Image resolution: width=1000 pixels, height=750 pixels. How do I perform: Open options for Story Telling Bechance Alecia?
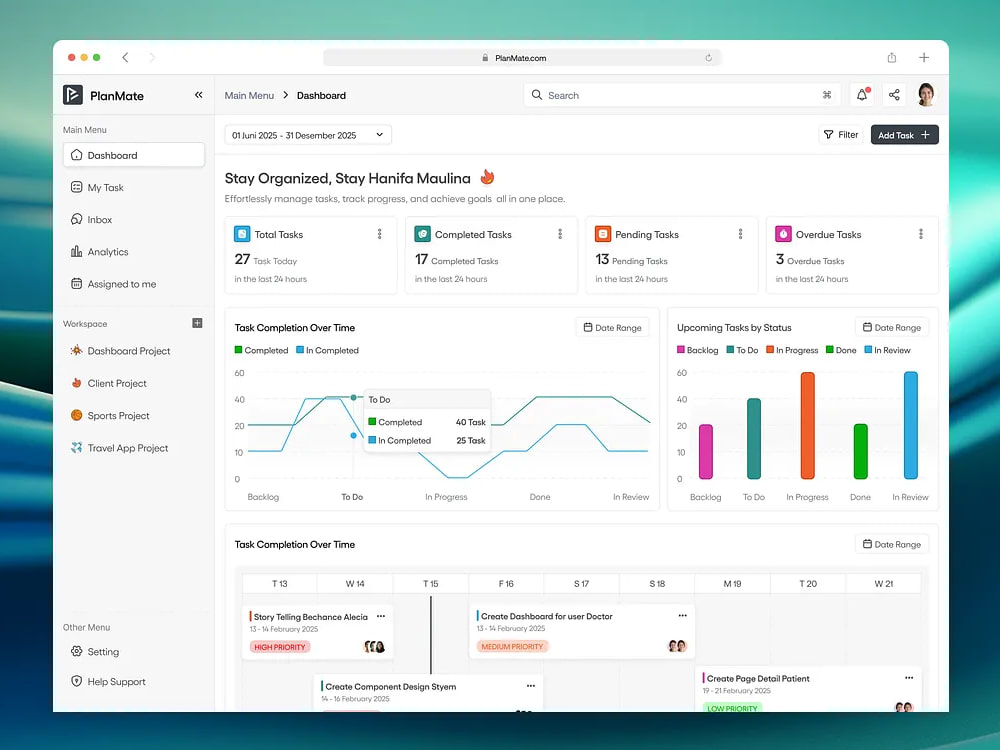coord(381,616)
